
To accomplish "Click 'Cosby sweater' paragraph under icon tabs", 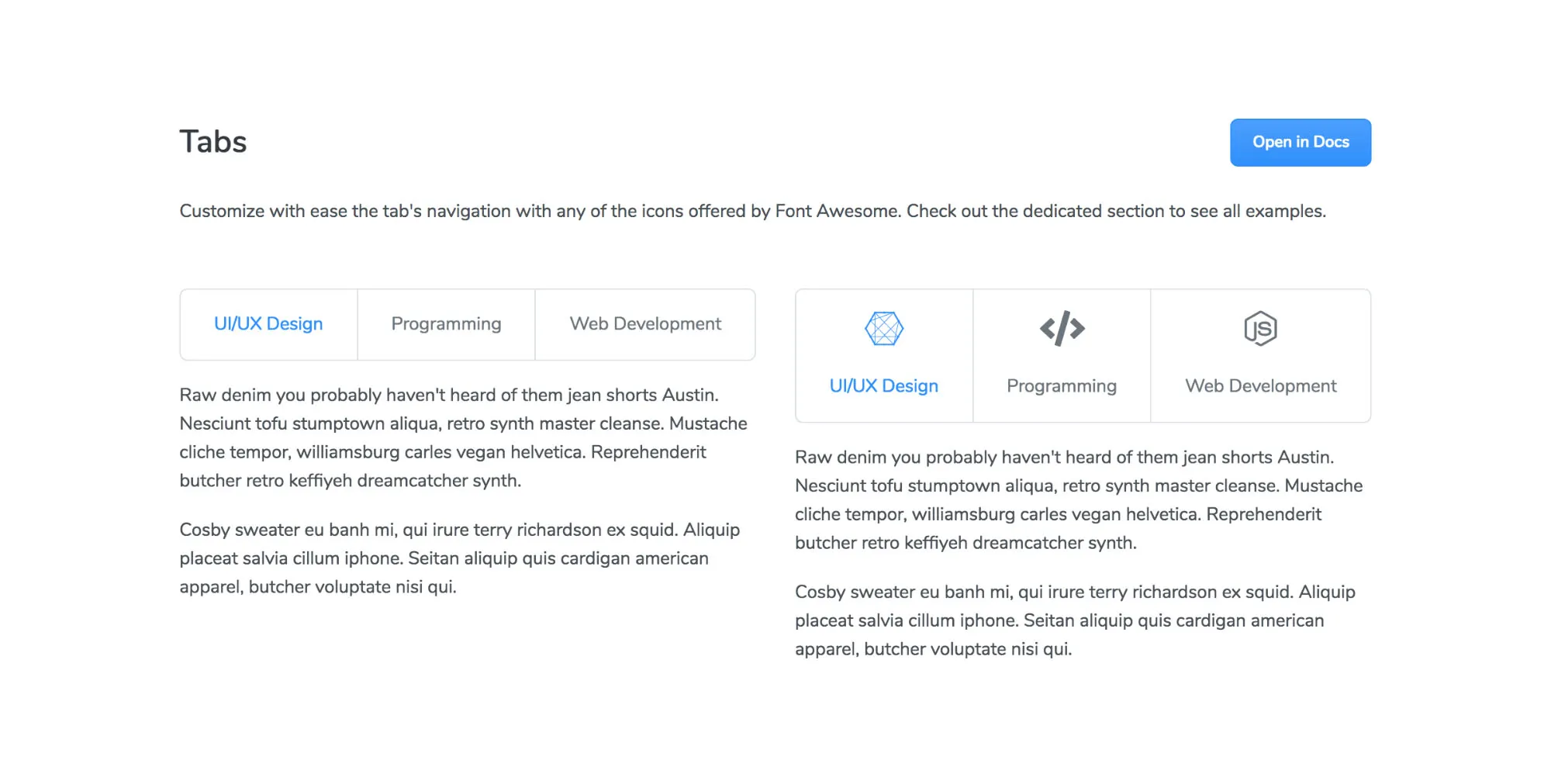I will pyautogui.click(x=1076, y=620).
